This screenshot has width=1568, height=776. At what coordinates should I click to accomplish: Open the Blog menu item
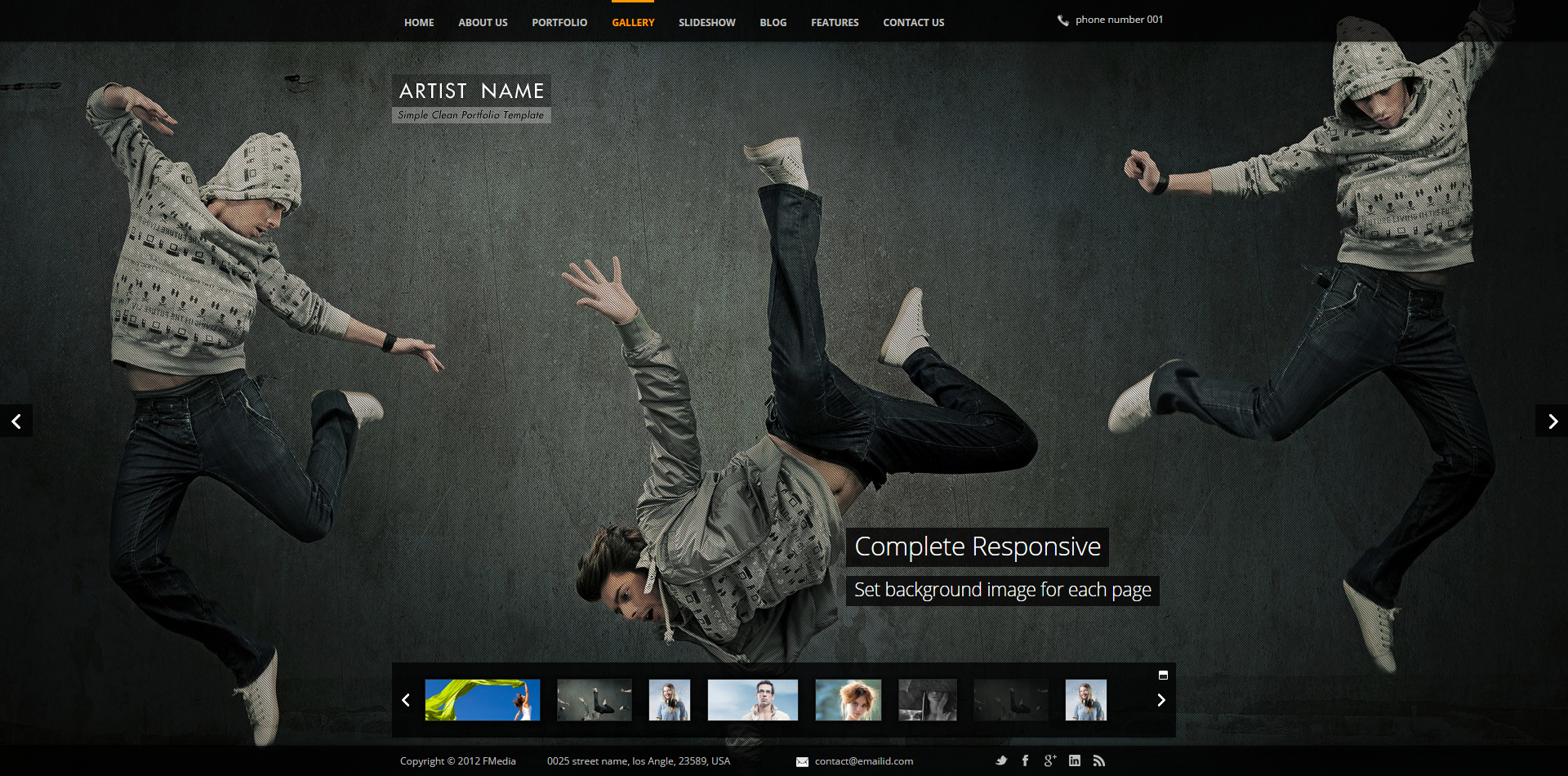click(x=773, y=22)
